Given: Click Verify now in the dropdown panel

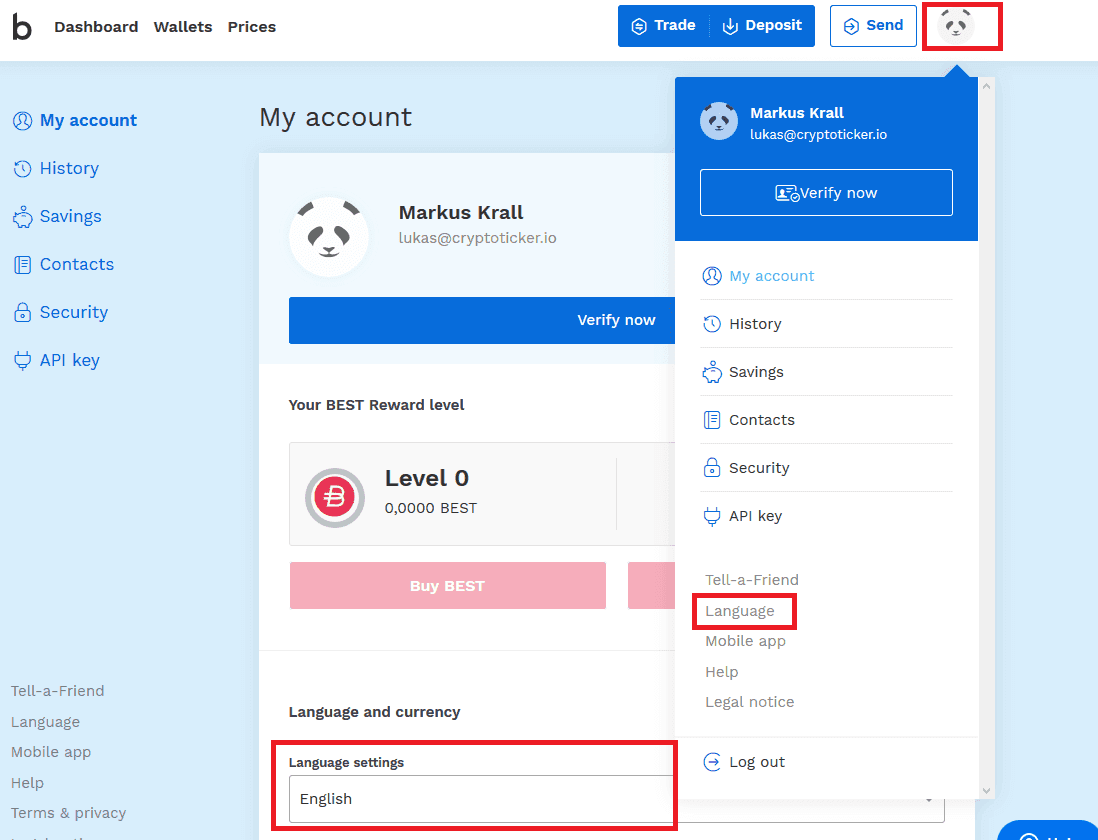Looking at the screenshot, I should [826, 193].
